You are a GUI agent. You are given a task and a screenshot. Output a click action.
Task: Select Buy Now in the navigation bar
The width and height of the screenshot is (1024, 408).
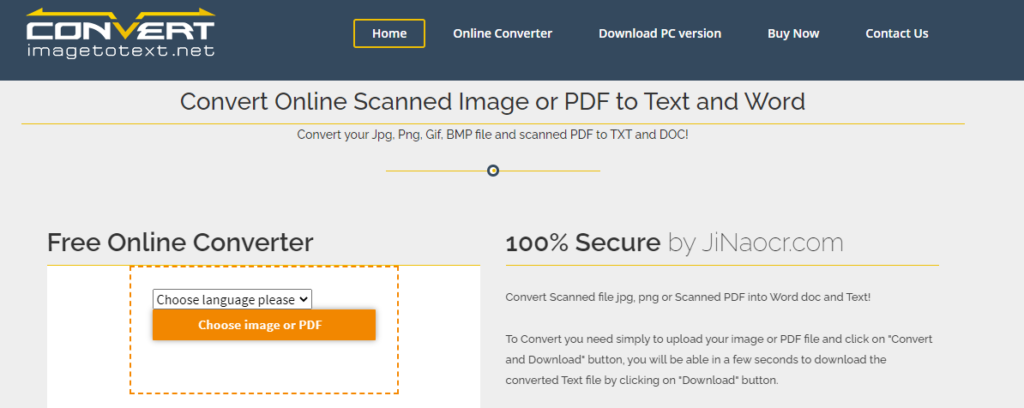pyautogui.click(x=793, y=33)
